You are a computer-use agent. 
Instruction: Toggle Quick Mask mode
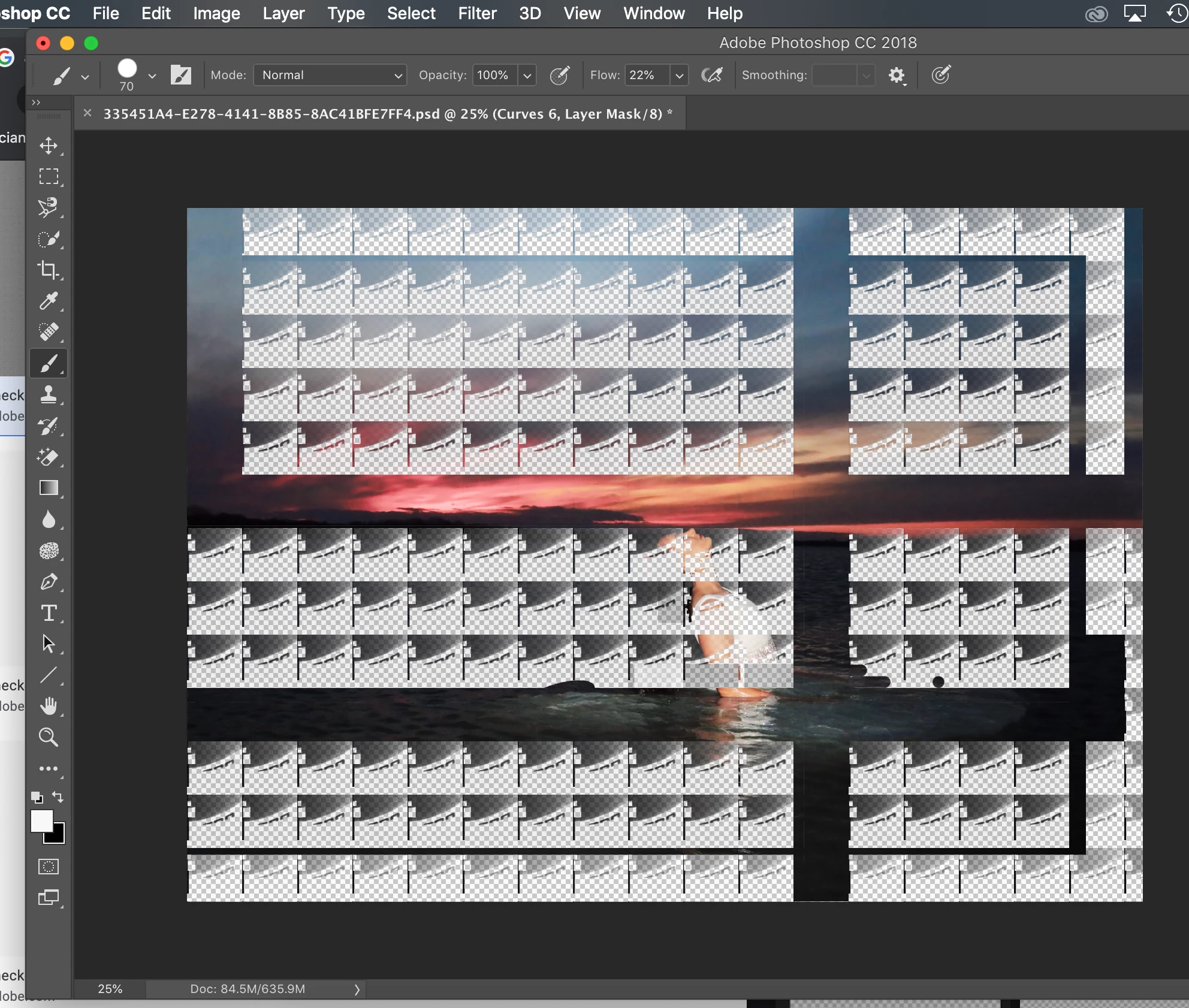pos(49,867)
